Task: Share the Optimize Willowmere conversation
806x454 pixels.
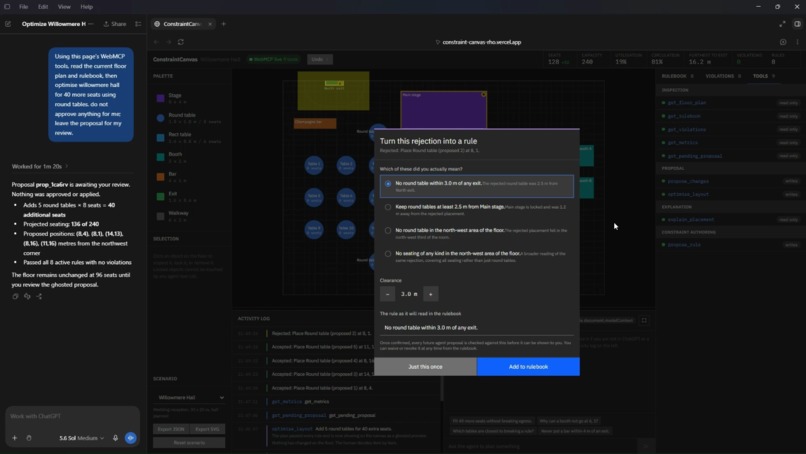Action: pyautogui.click(x=115, y=24)
